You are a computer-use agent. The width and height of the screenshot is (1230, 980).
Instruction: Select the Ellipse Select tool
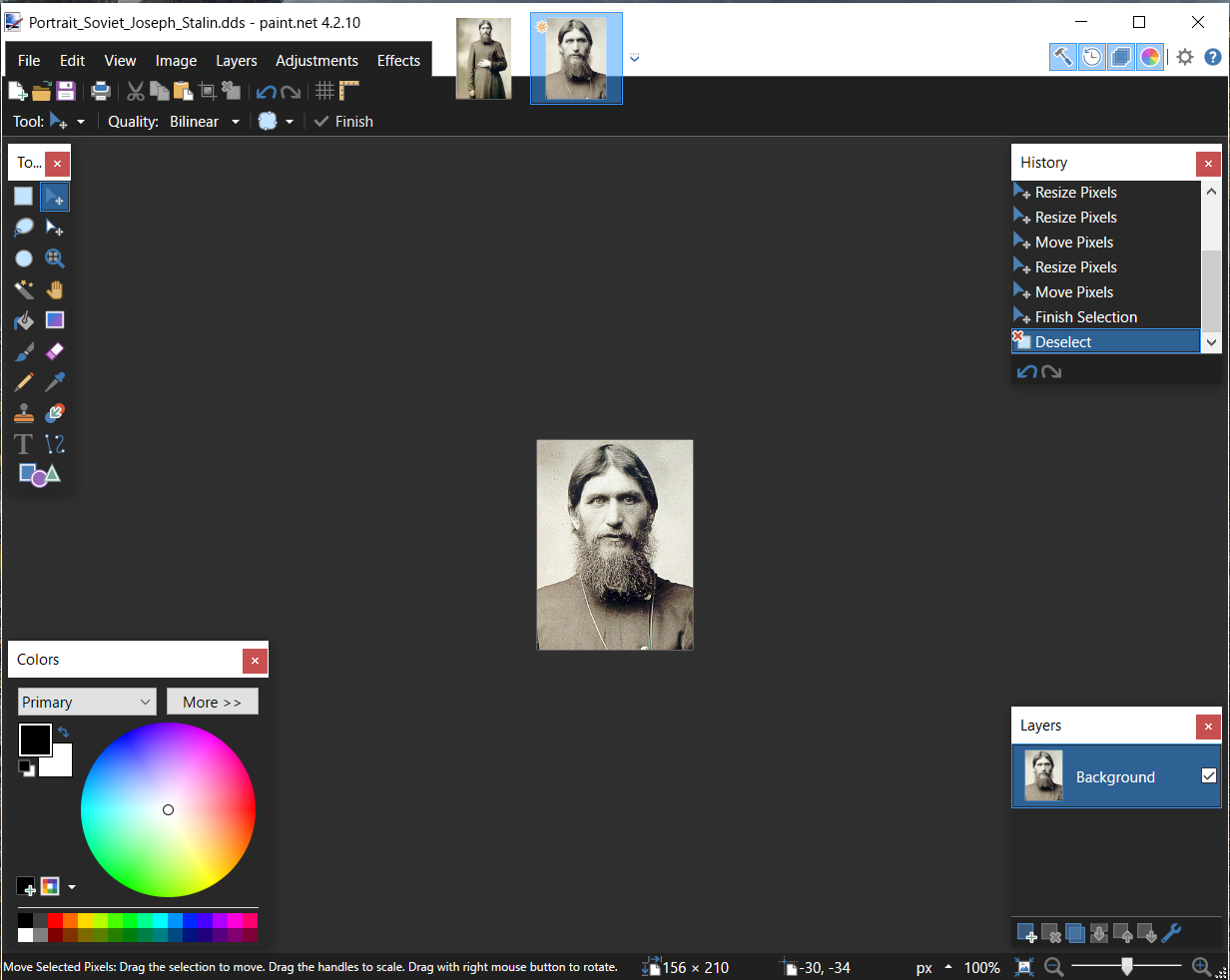(x=24, y=258)
